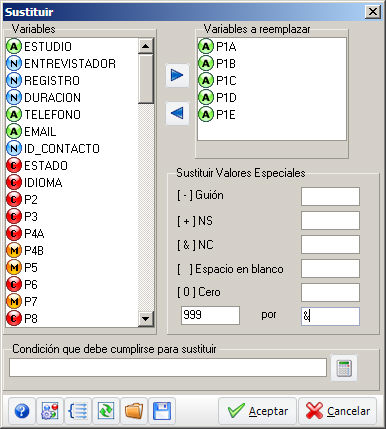The height and width of the screenshot is (429, 386).
Task: Click the blue help question mark icon
Action: pyautogui.click(x=22, y=411)
